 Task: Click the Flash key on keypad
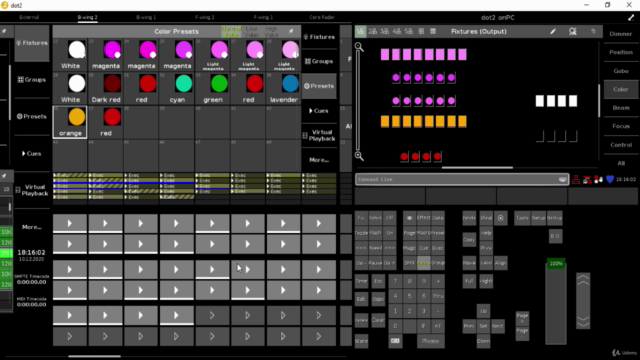[375, 233]
